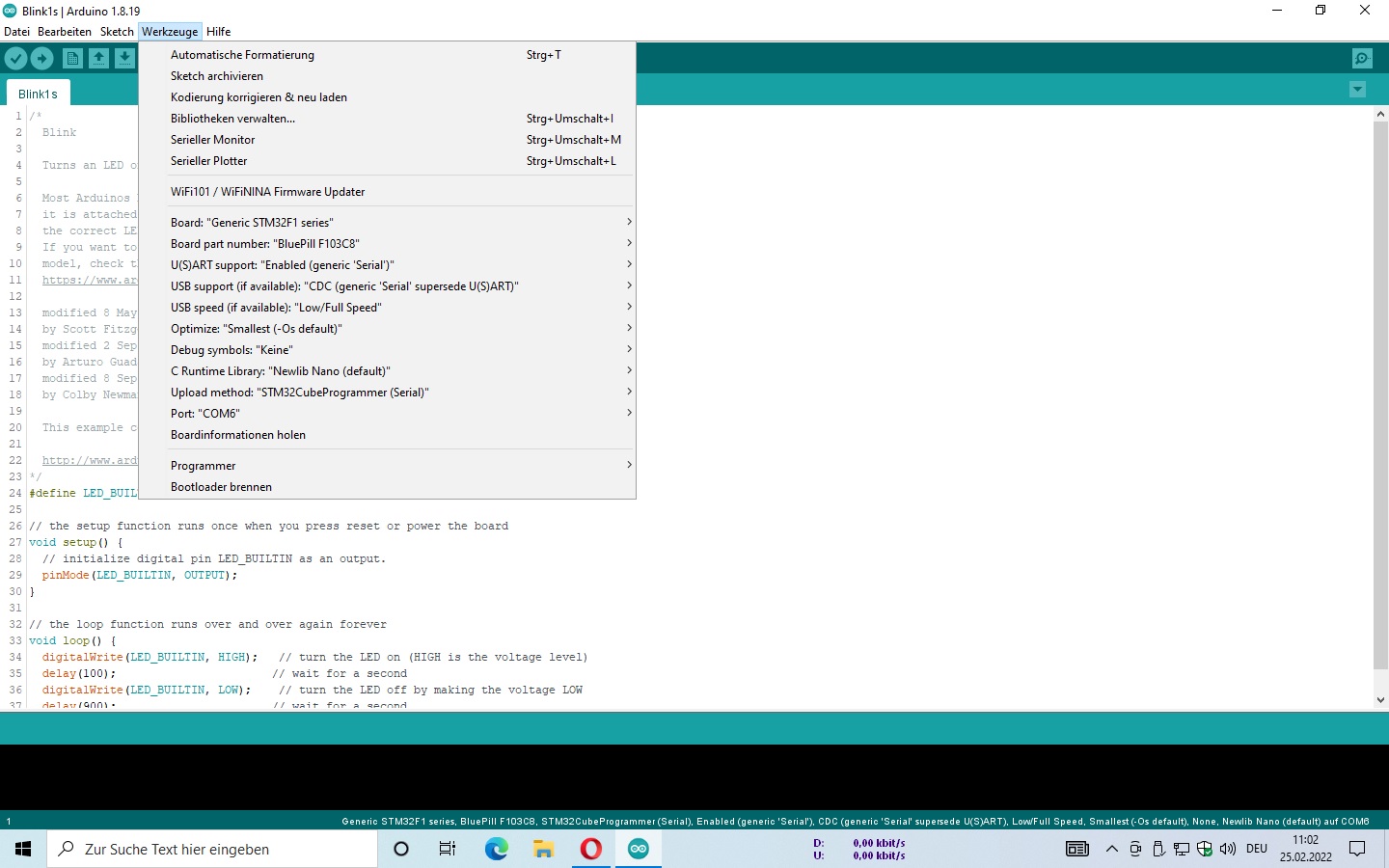1389x868 pixels.
Task: Open File Explorer from the taskbar
Action: click(543, 849)
